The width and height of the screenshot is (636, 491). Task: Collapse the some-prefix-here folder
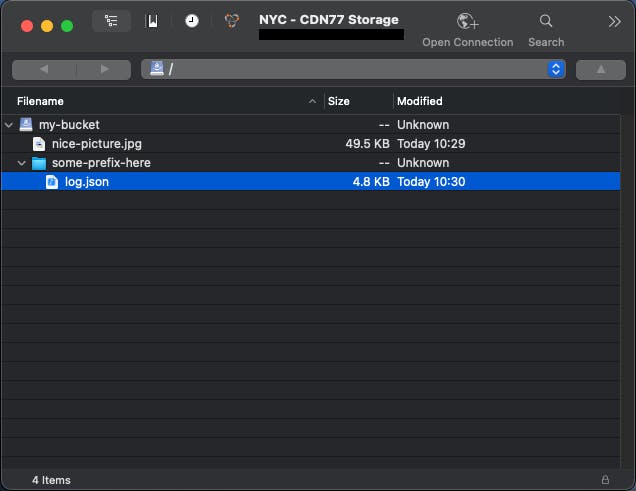click(21, 163)
